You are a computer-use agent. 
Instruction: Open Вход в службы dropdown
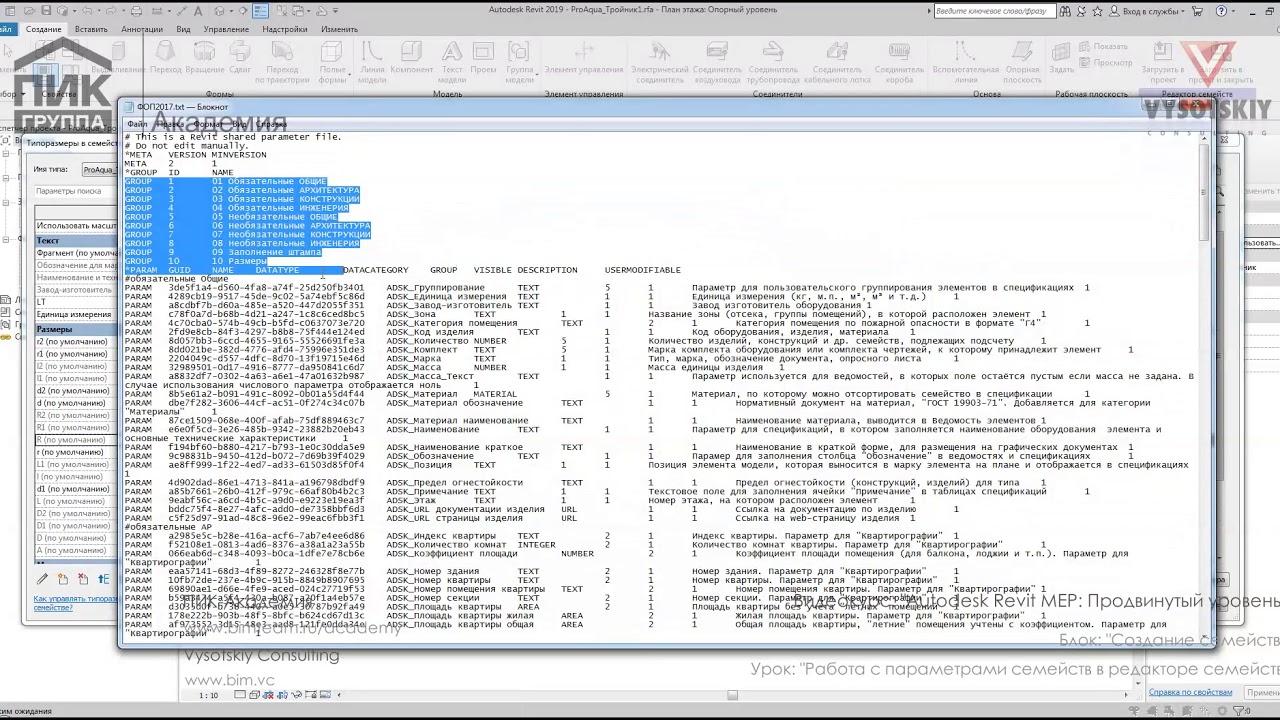pos(1145,11)
